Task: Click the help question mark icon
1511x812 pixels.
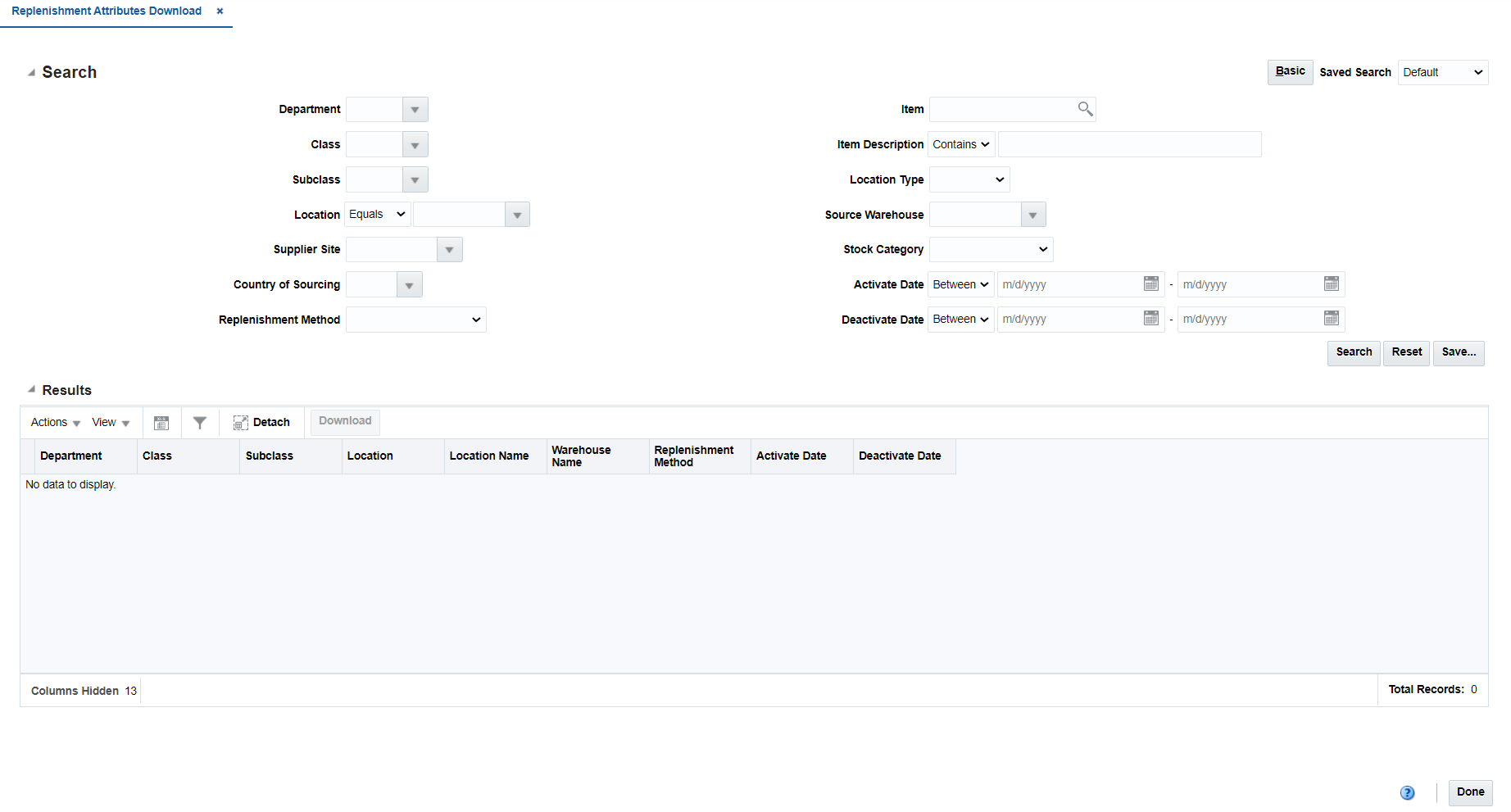Action: [x=1408, y=792]
